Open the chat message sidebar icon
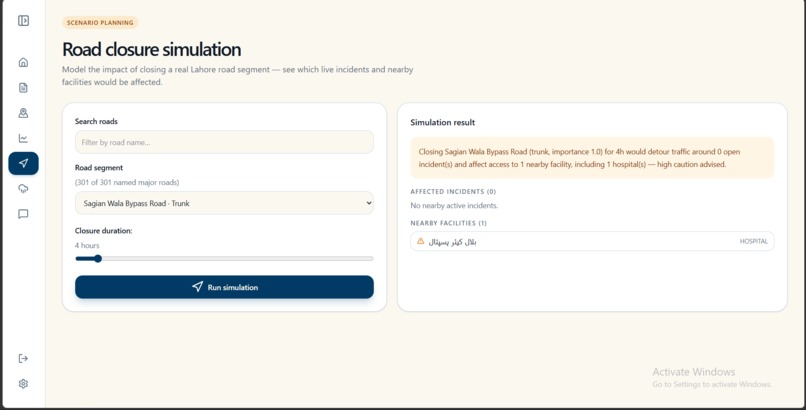 (x=23, y=214)
